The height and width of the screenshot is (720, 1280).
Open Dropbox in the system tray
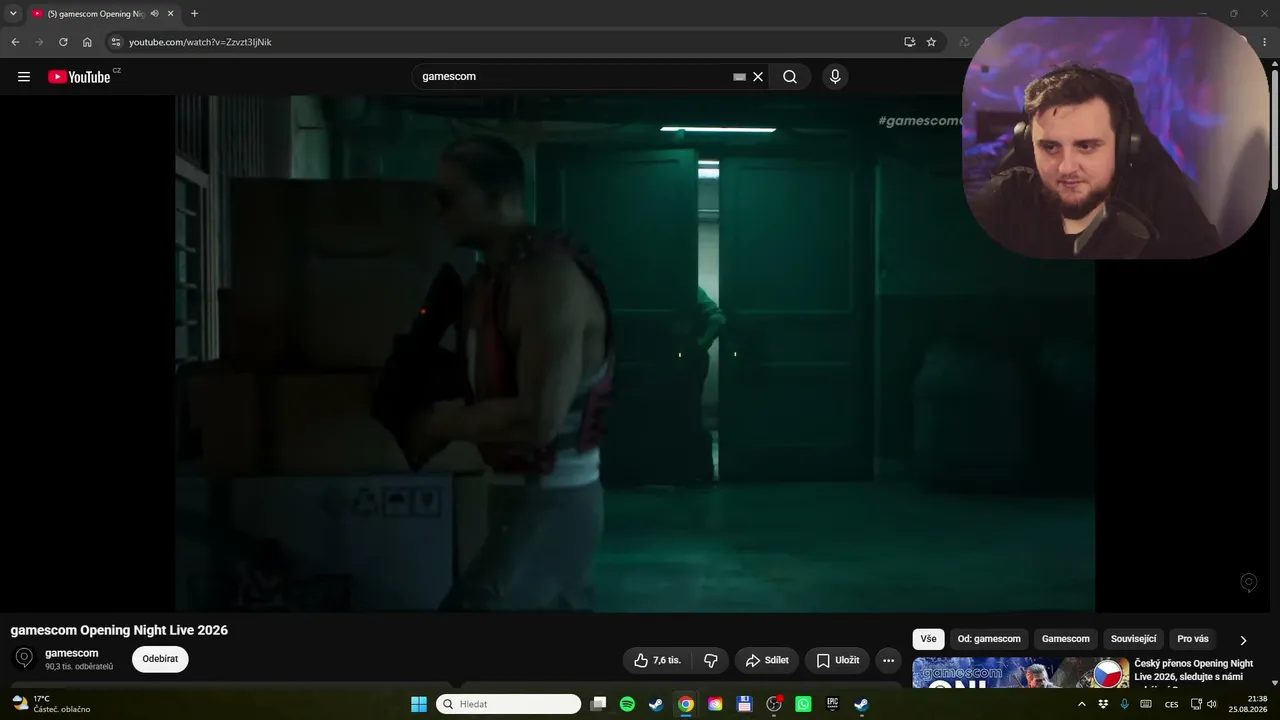pyautogui.click(x=1103, y=704)
